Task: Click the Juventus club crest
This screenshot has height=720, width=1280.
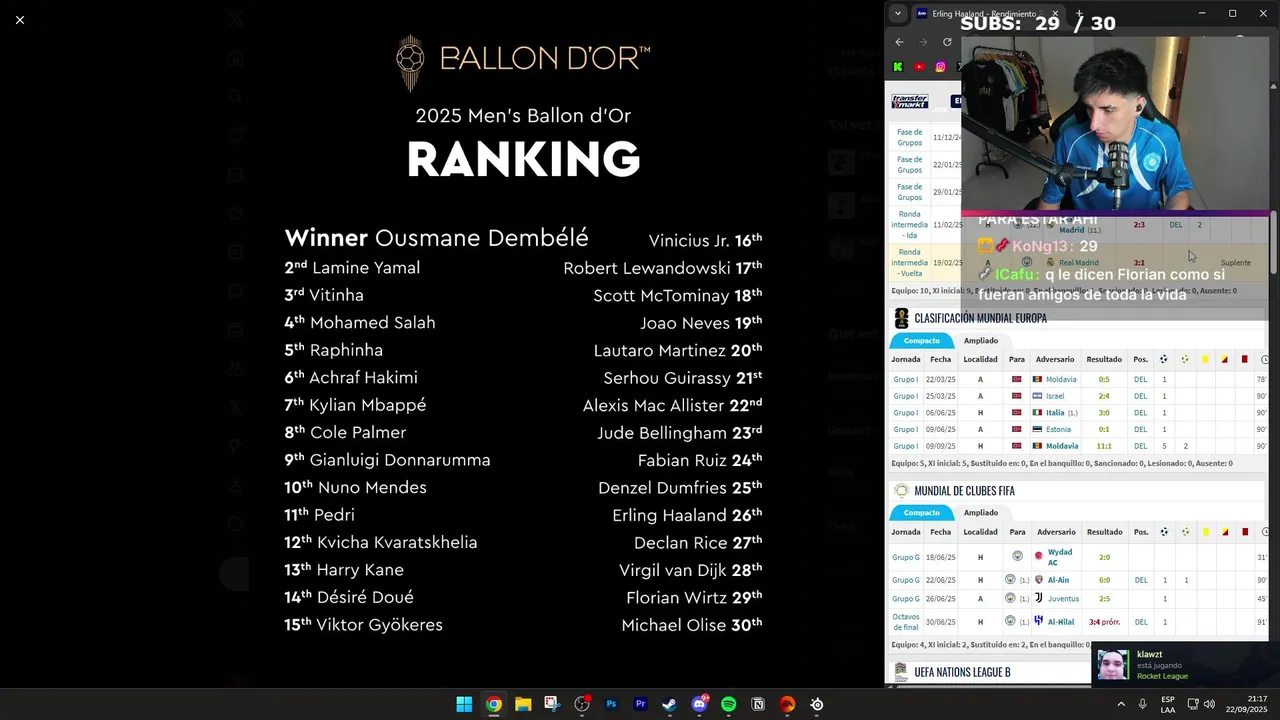Action: tap(1039, 598)
